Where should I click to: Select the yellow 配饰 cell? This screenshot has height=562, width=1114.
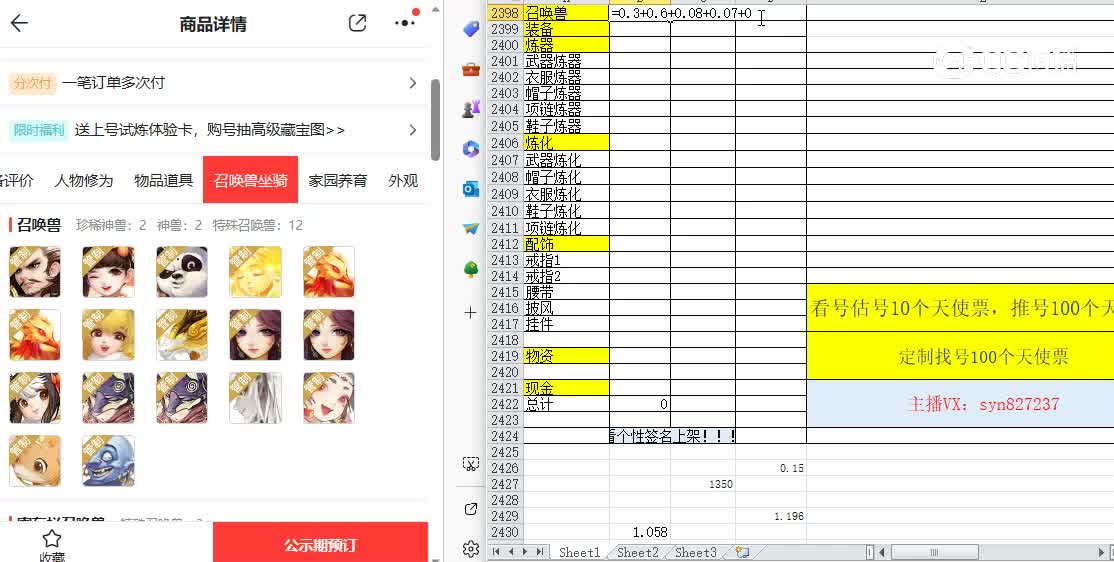click(x=566, y=244)
